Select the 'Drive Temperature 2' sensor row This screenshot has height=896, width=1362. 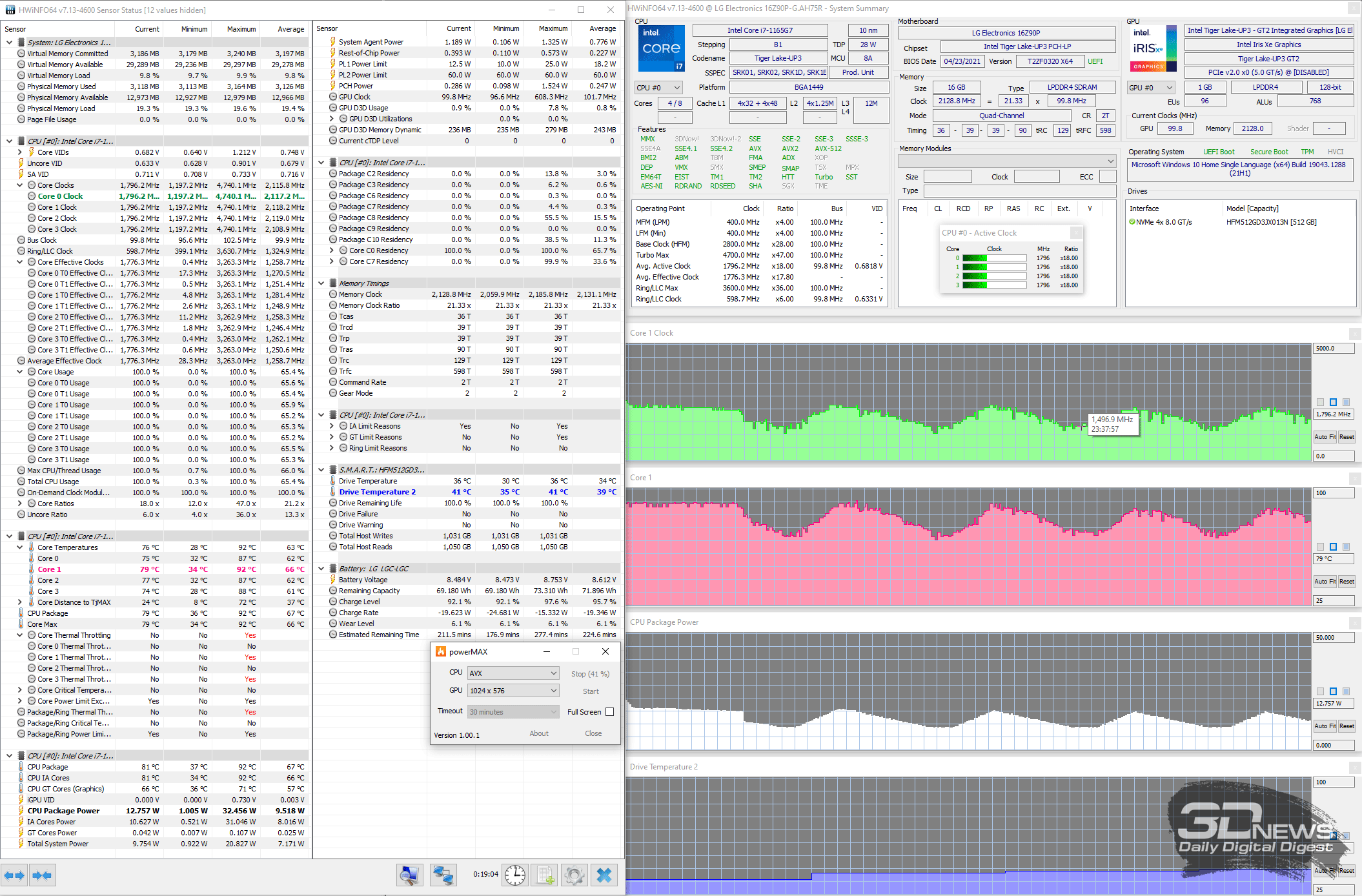[x=467, y=492]
